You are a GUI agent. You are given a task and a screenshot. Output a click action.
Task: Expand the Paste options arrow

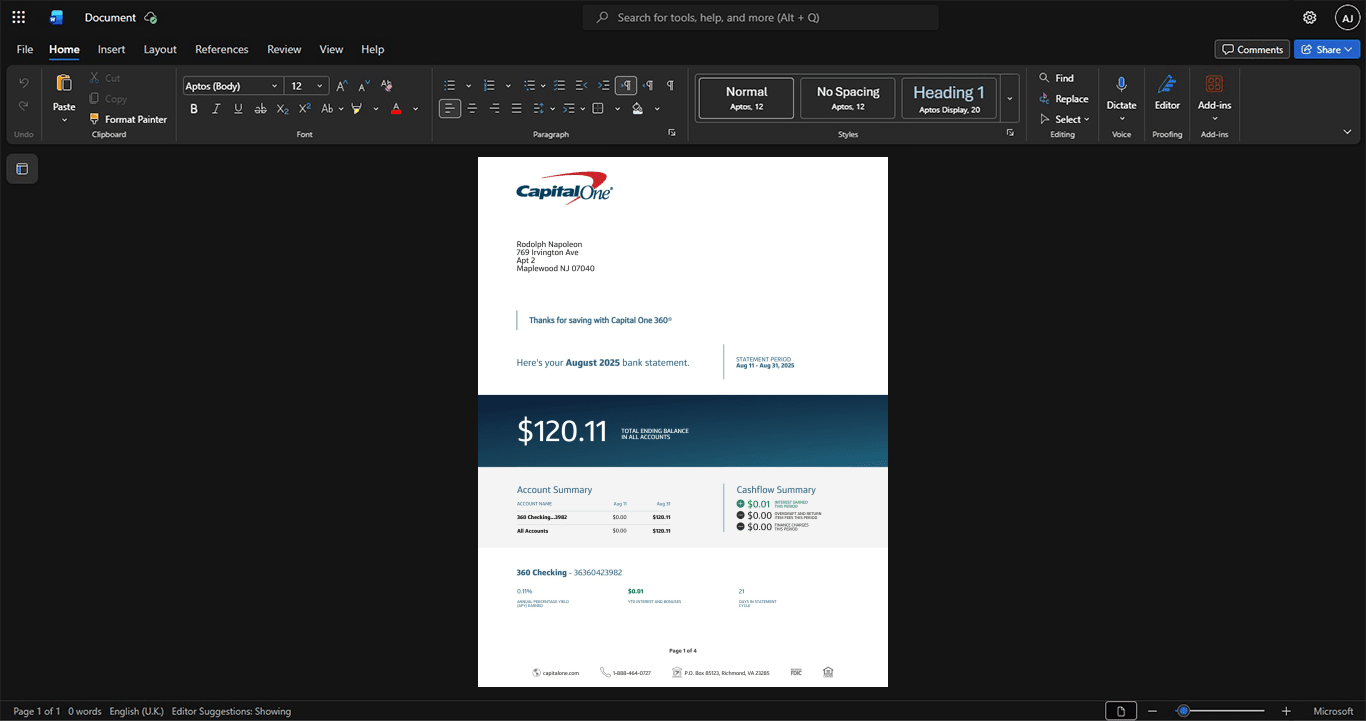click(x=64, y=120)
